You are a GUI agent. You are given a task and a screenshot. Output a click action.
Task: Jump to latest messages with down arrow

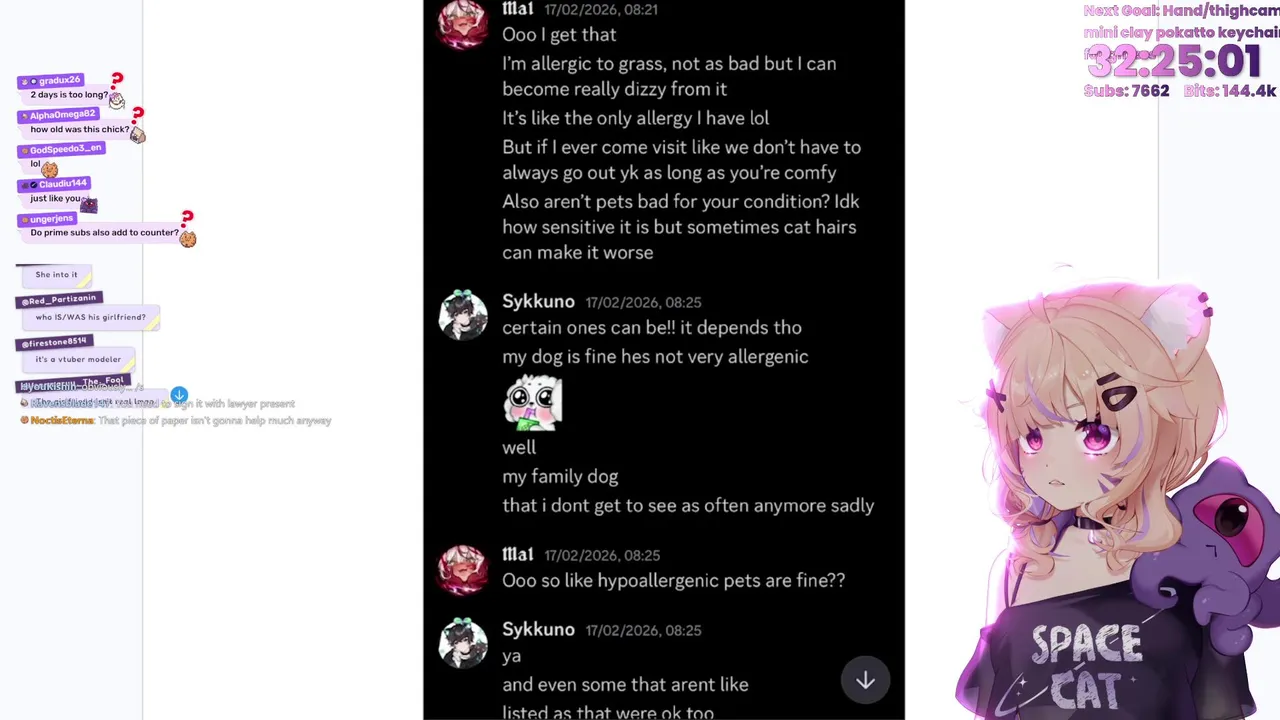click(865, 680)
